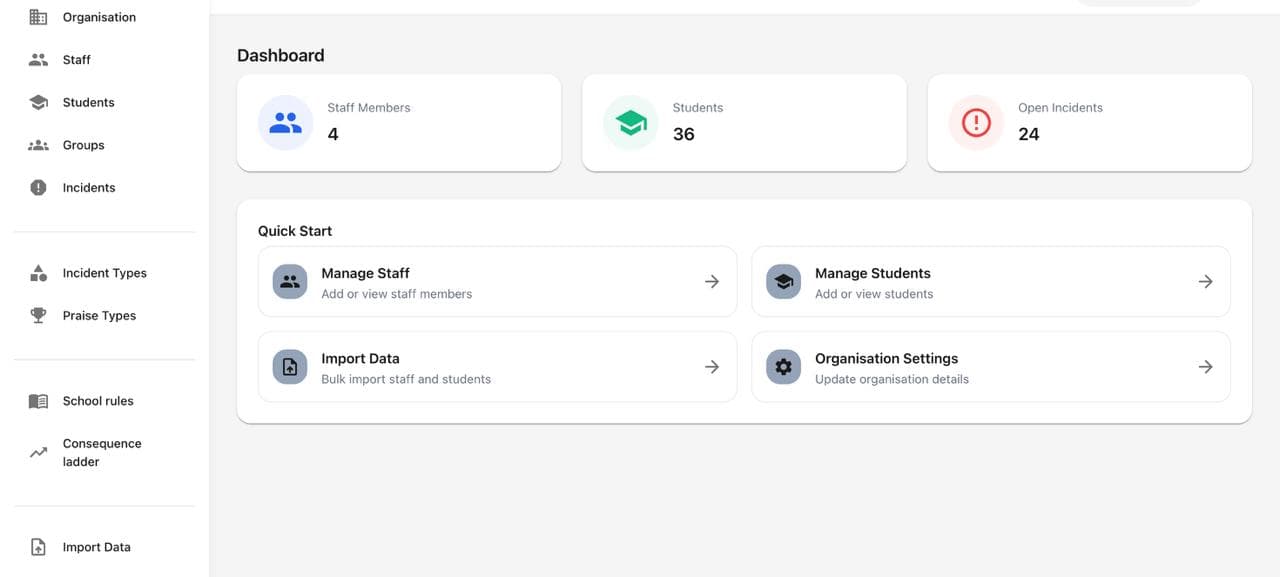This screenshot has width=1280, height=577.
Task: Click the Staff people icon in sidebar
Action: tap(38, 59)
